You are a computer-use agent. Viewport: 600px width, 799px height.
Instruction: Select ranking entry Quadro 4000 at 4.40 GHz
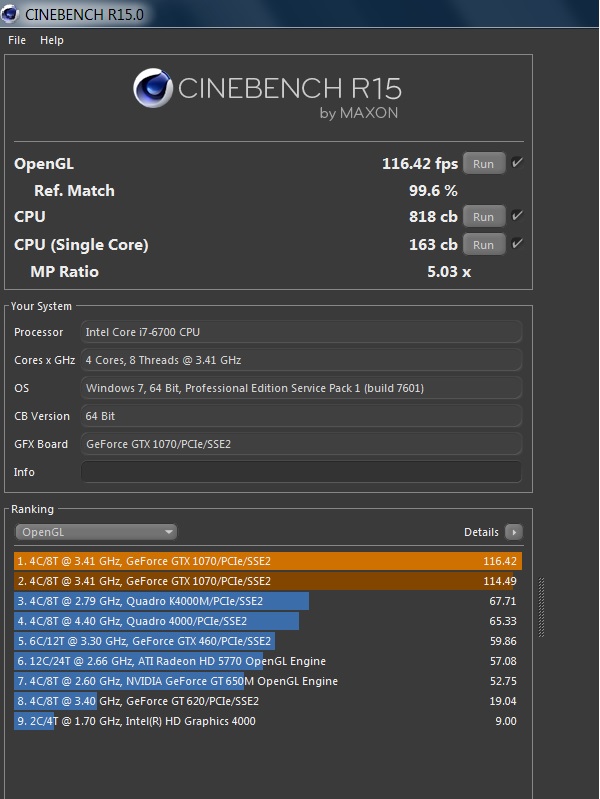tap(268, 621)
